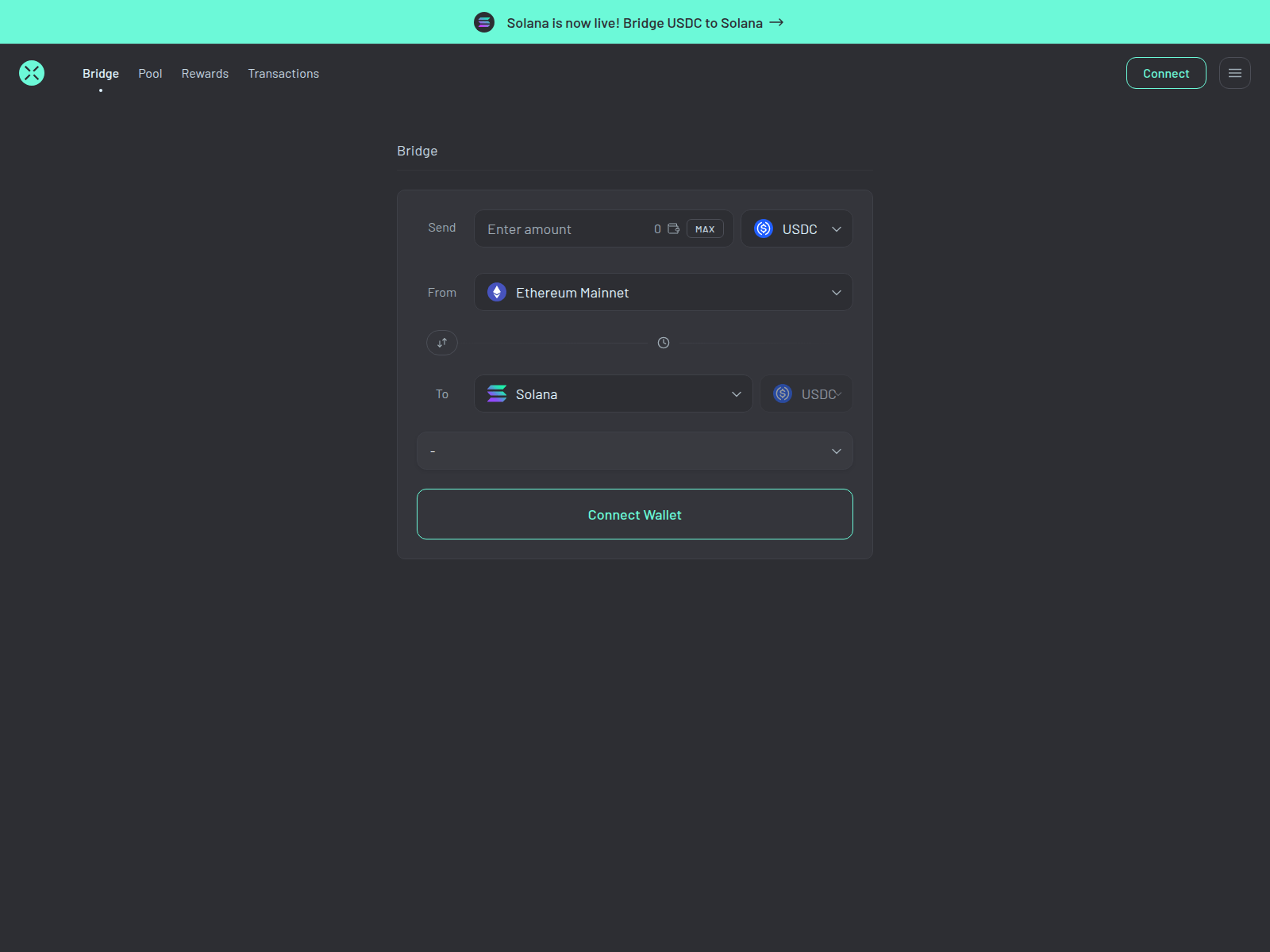Click the Connect button in the header
Screen dimensions: 1270x952
click(x=1166, y=73)
